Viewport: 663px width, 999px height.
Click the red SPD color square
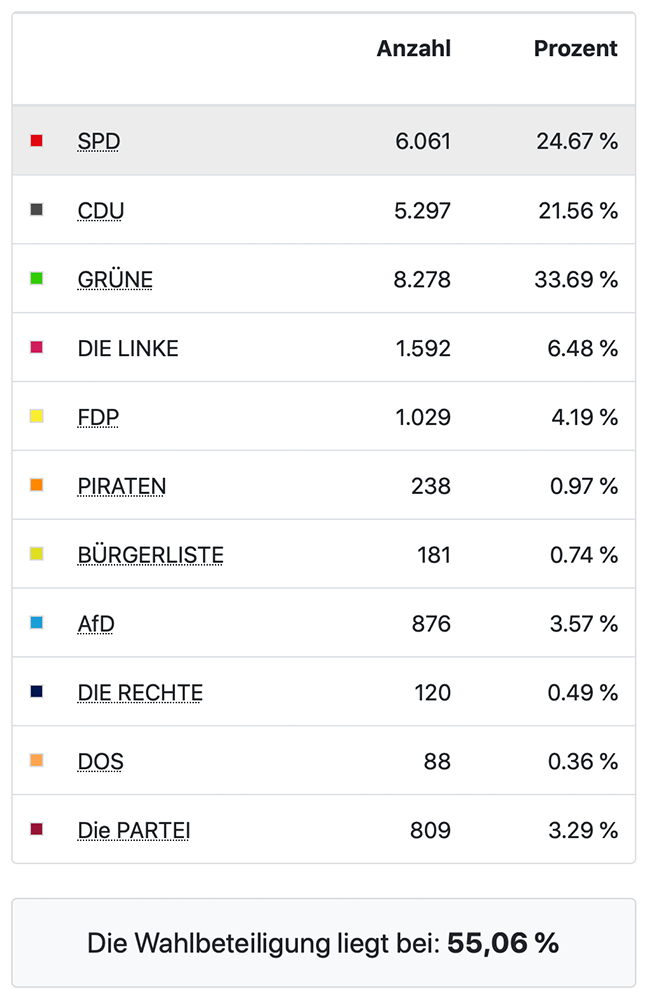[x=37, y=141]
